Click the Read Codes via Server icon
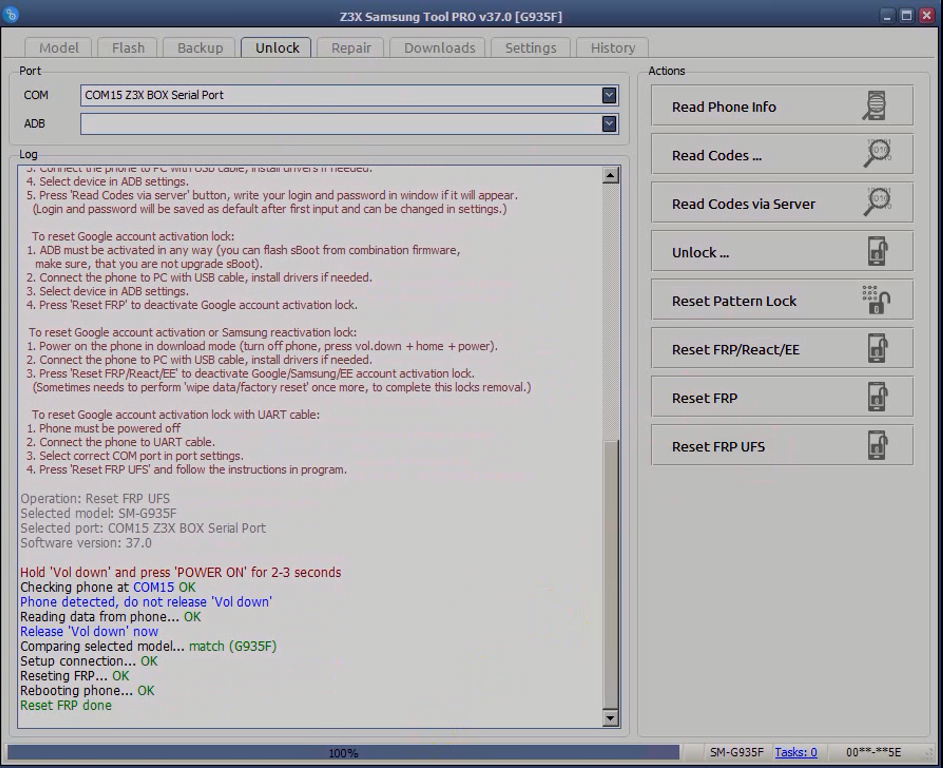Viewport: 943px width, 768px height. 878,203
